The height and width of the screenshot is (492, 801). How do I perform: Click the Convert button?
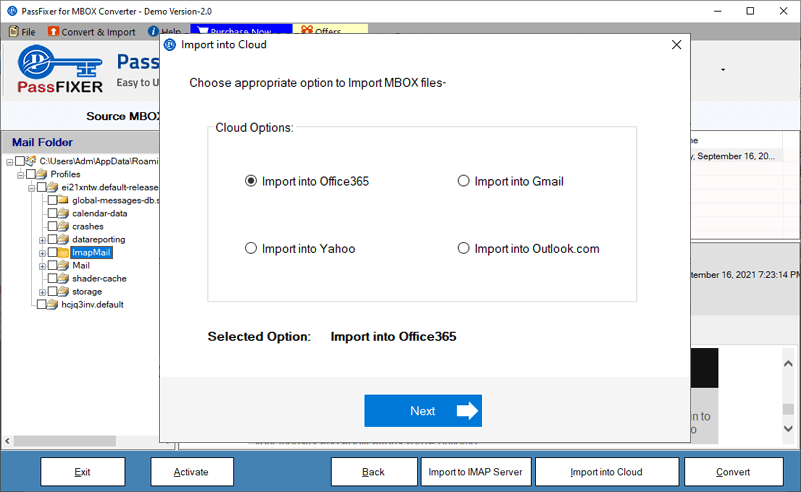[734, 472]
